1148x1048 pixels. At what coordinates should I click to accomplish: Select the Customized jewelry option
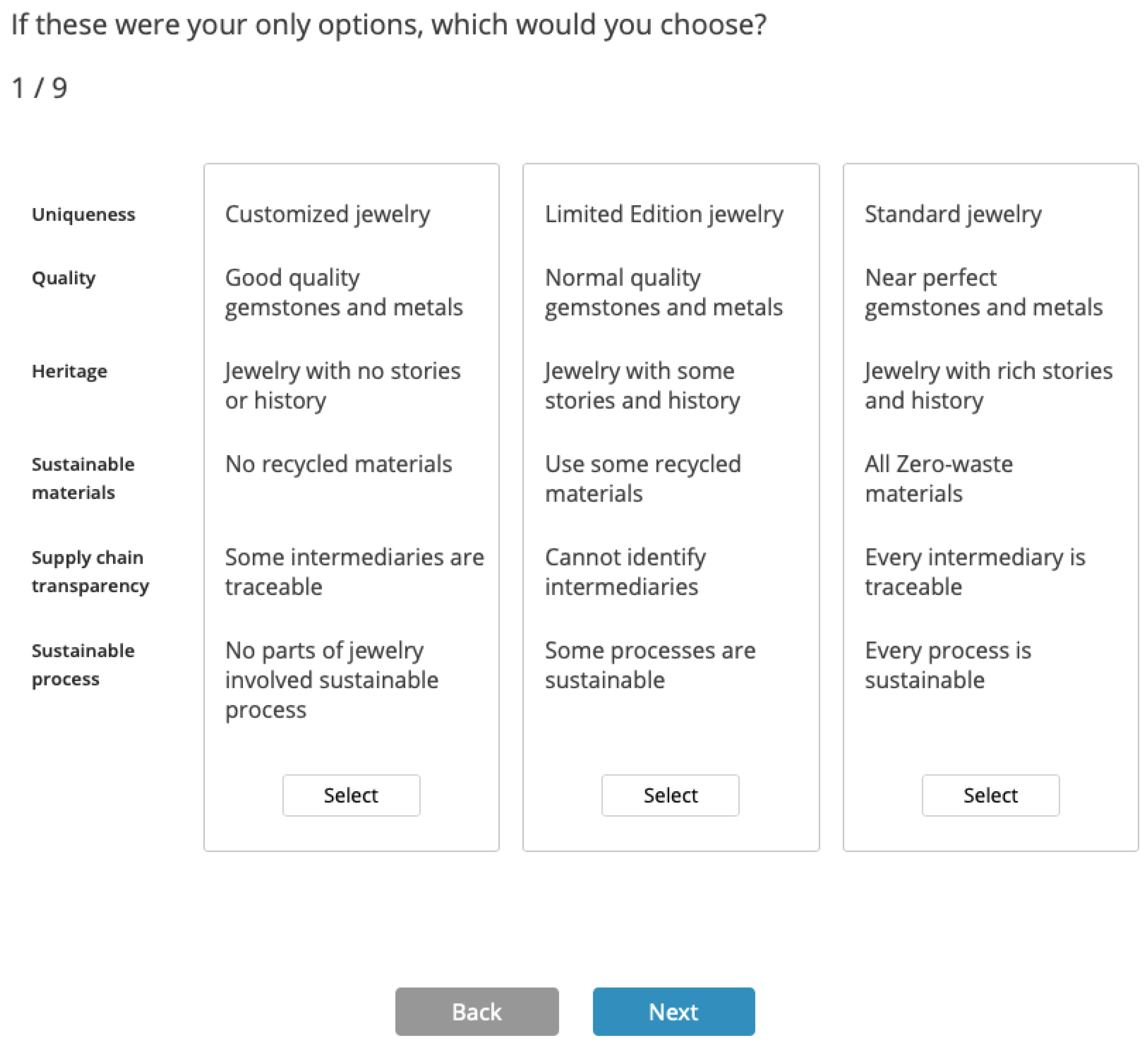tap(351, 795)
